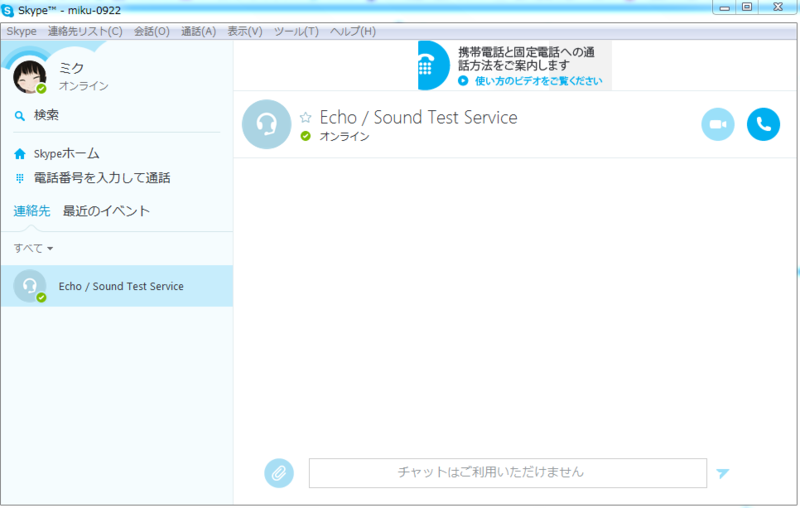Switch to the 最近のイベント tab
Viewport: 800px width, 508px height.
tap(106, 211)
